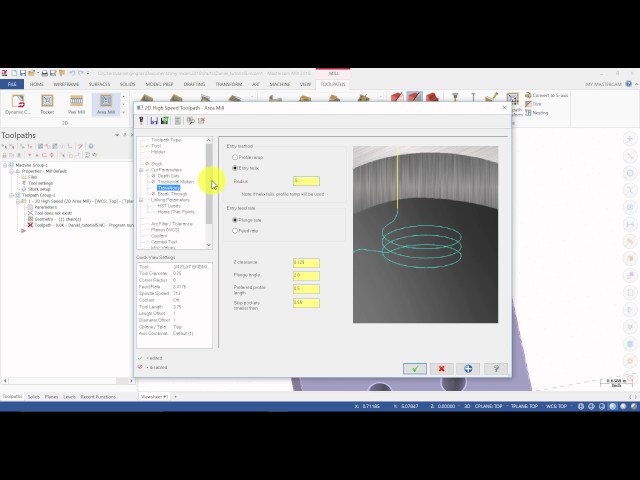The height and width of the screenshot is (480, 640).
Task: Switch to the WIREFRAME ribbon tab
Action: pyautogui.click(x=66, y=84)
